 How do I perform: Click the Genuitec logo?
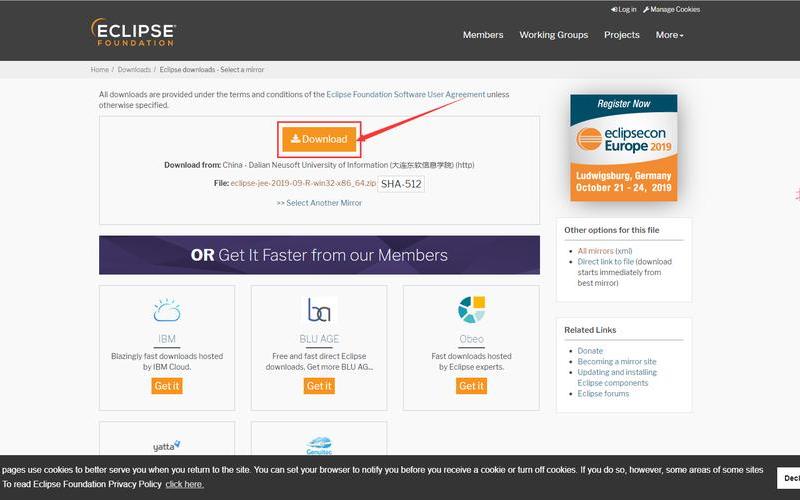319,445
